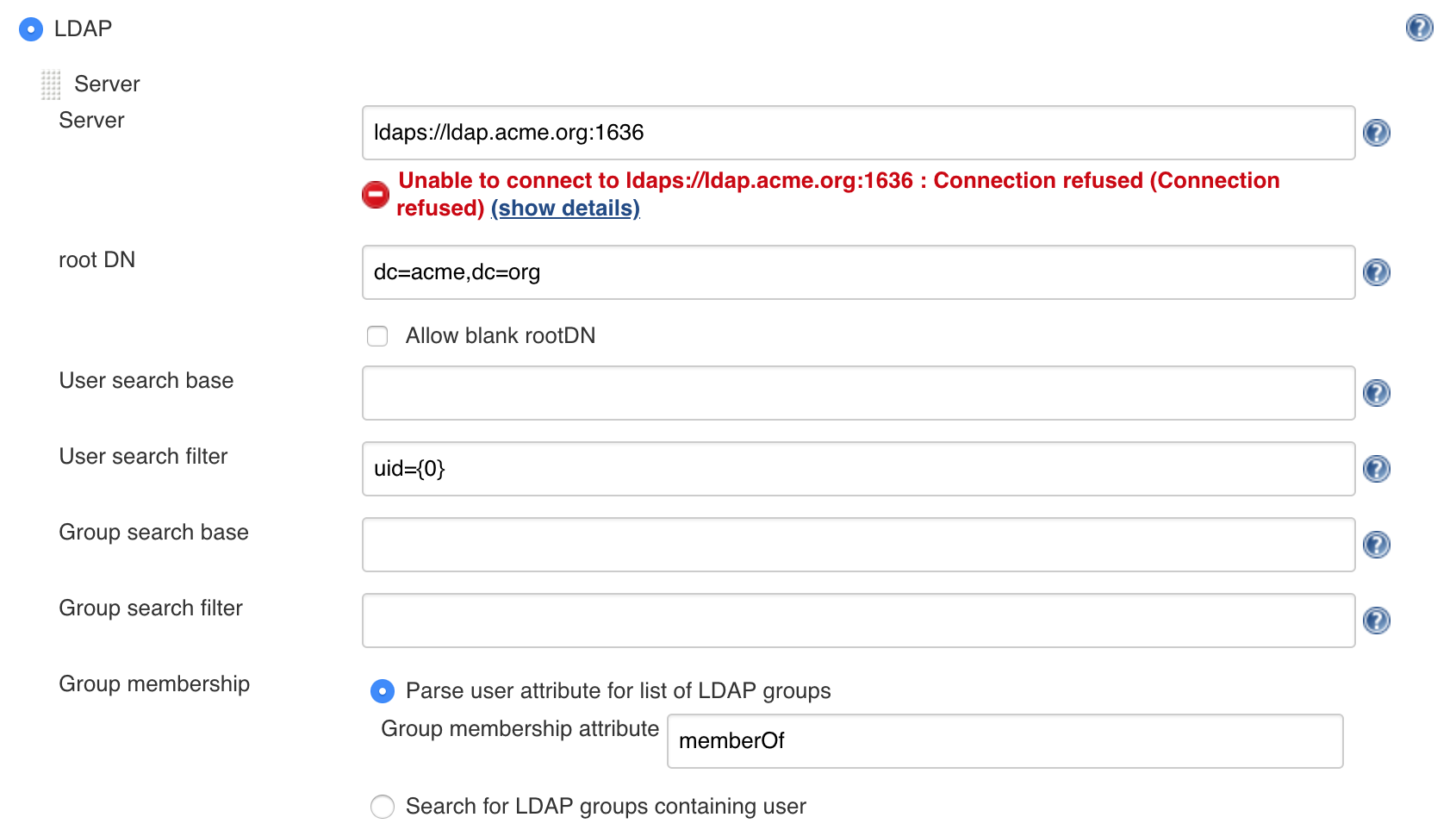Screen dimensions: 1456x836
Task: Select the LDAP security realm option
Action: point(31,28)
